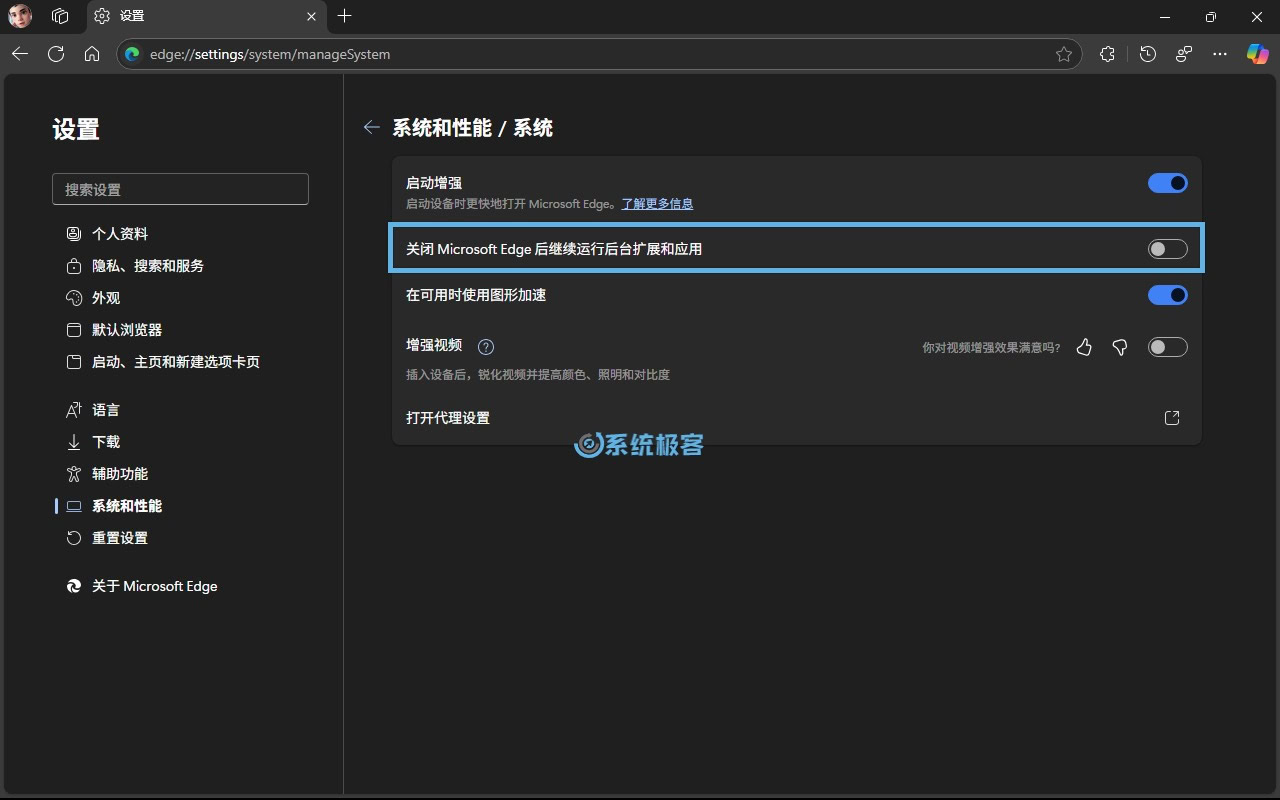Turn off 在可用时使用图形加速 toggle
The image size is (1280, 800).
[1167, 295]
